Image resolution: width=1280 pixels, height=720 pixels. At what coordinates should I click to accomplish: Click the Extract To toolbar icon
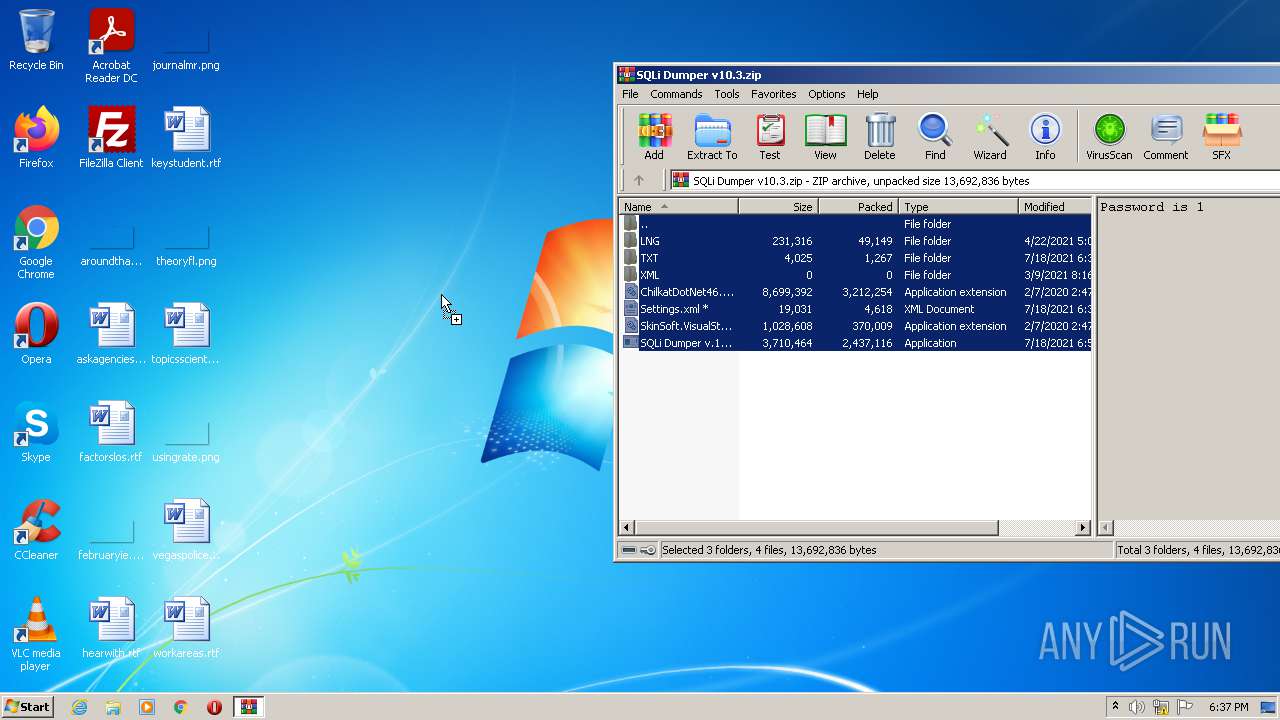tap(712, 136)
